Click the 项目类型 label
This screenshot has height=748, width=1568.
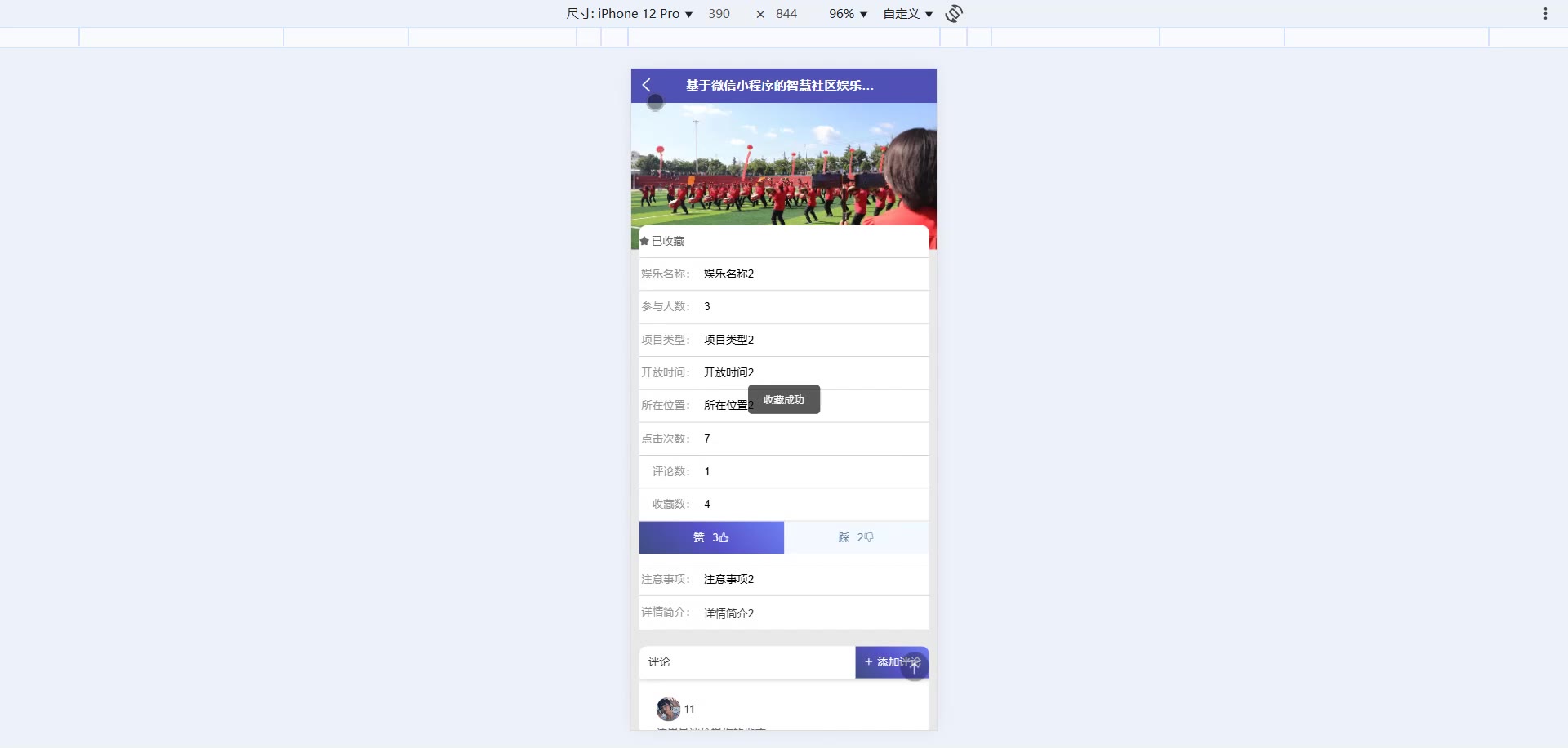click(665, 340)
